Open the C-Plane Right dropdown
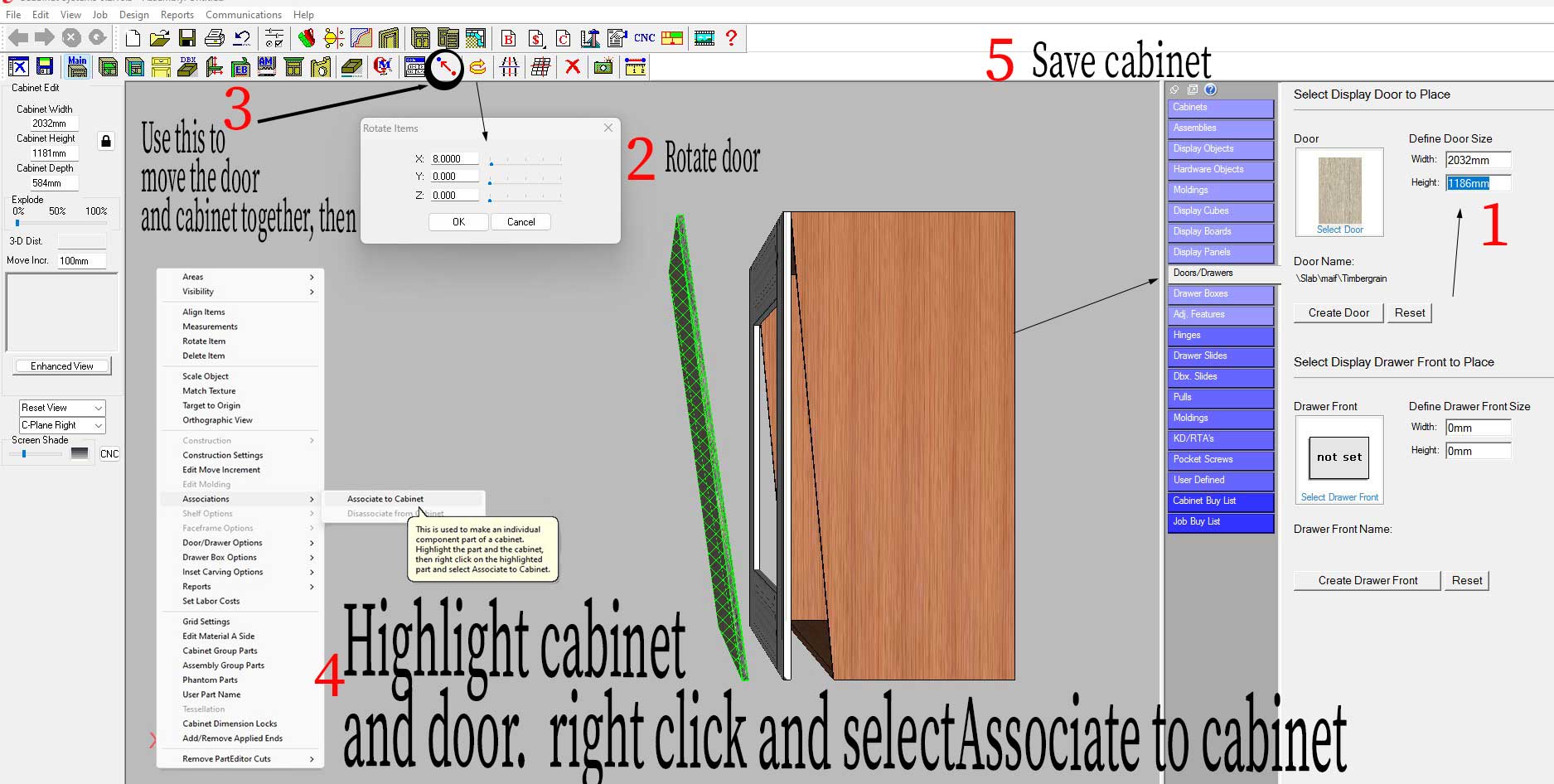Viewport: 1554px width, 784px height. click(62, 425)
